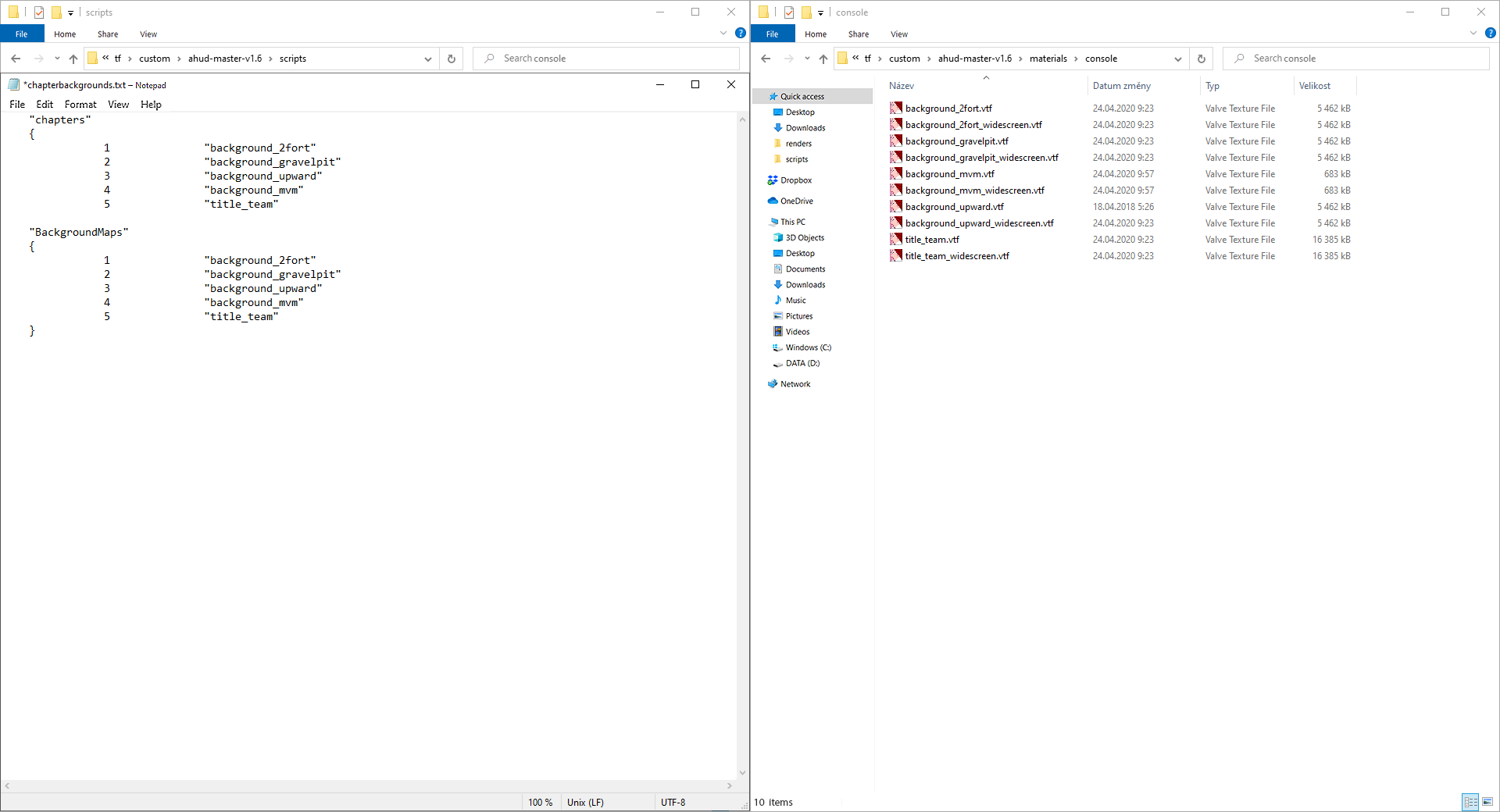Click the materials breadcrumb in the console address bar

click(x=1048, y=59)
